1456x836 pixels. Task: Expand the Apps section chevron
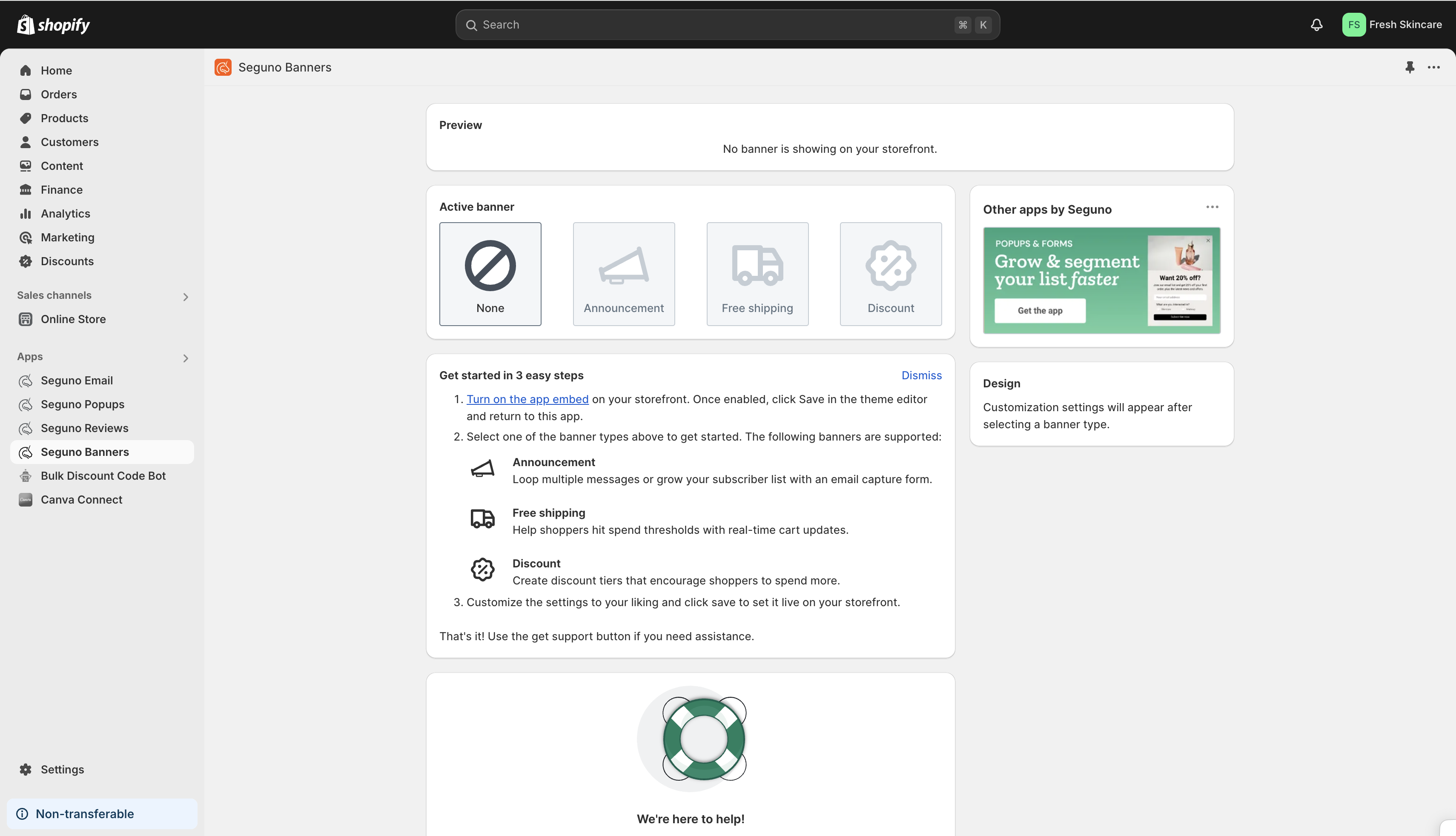pyautogui.click(x=186, y=358)
